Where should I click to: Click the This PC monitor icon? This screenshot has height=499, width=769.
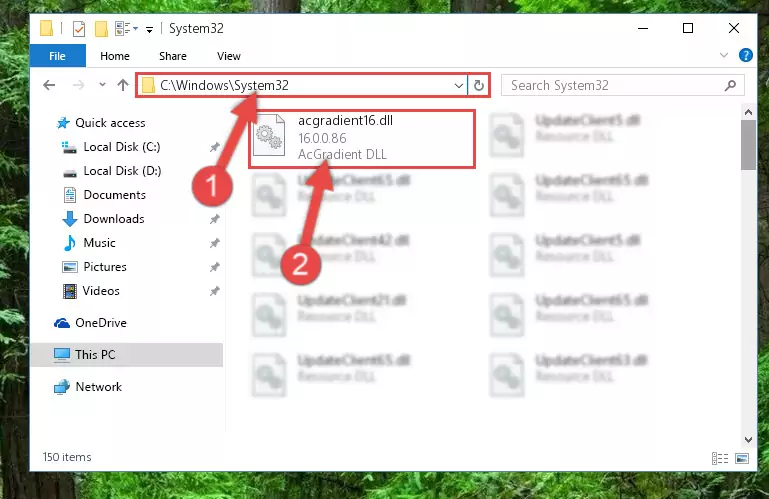point(62,355)
